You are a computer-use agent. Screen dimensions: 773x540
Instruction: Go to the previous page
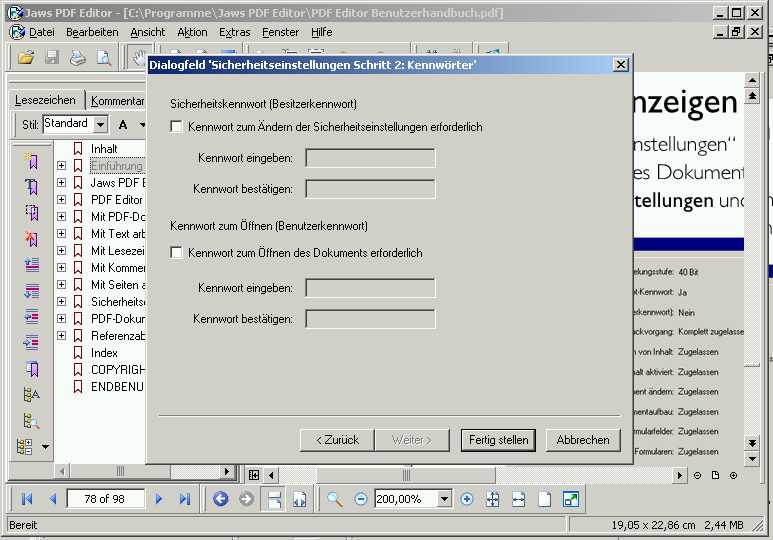coord(53,499)
